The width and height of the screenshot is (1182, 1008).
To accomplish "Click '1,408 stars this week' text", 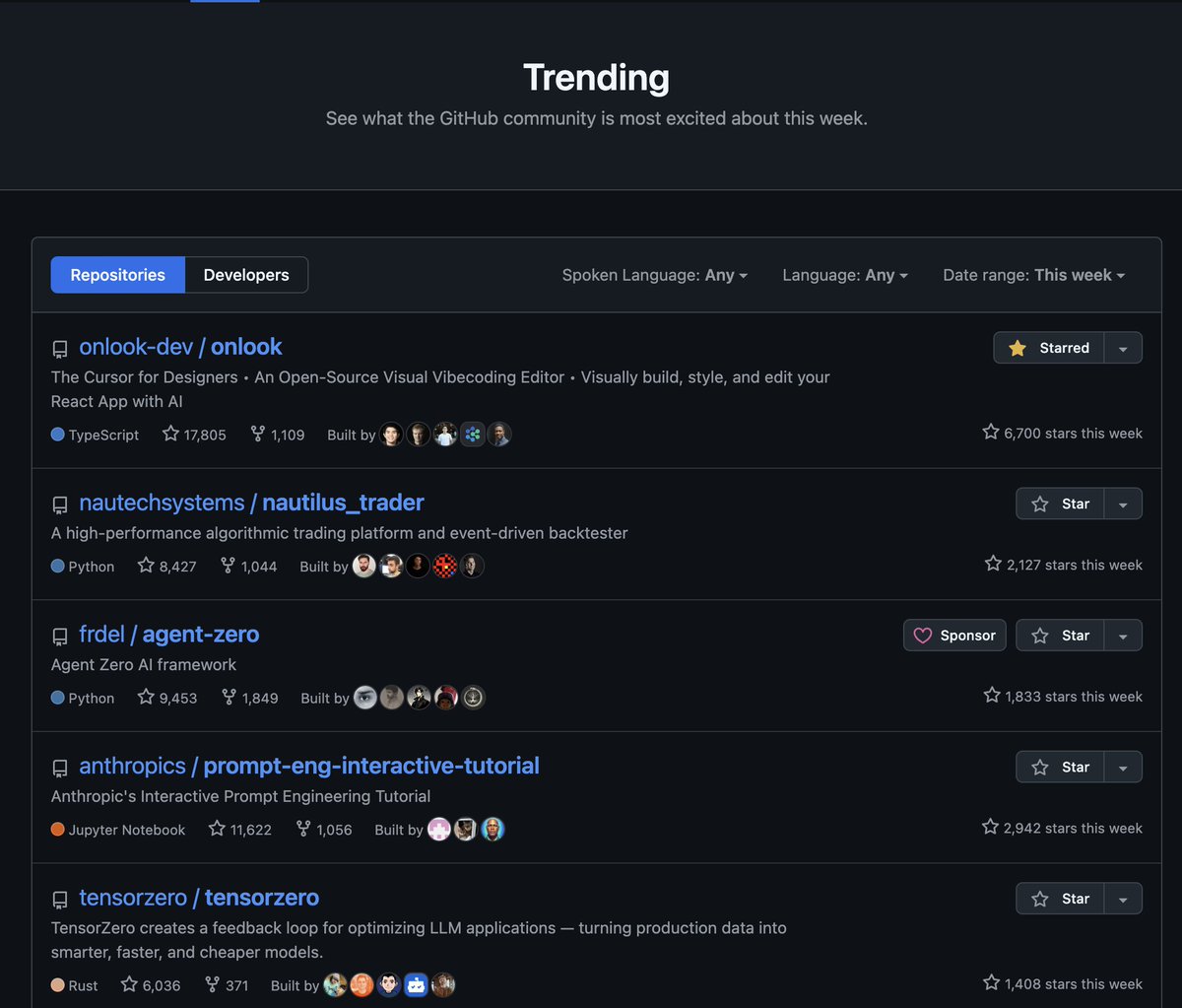I will click(x=1063, y=983).
